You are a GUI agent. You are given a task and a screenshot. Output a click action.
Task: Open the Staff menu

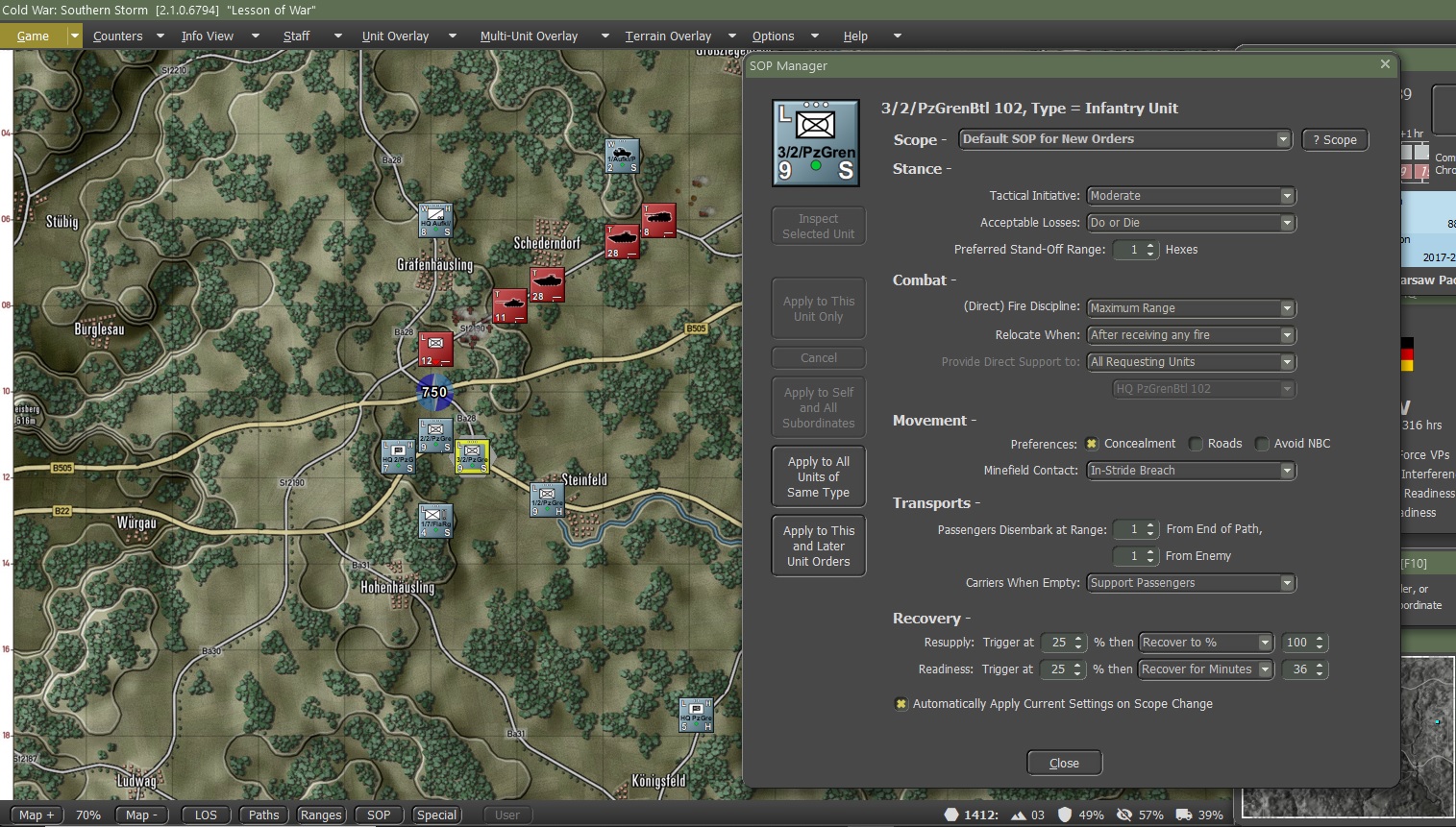[x=296, y=36]
